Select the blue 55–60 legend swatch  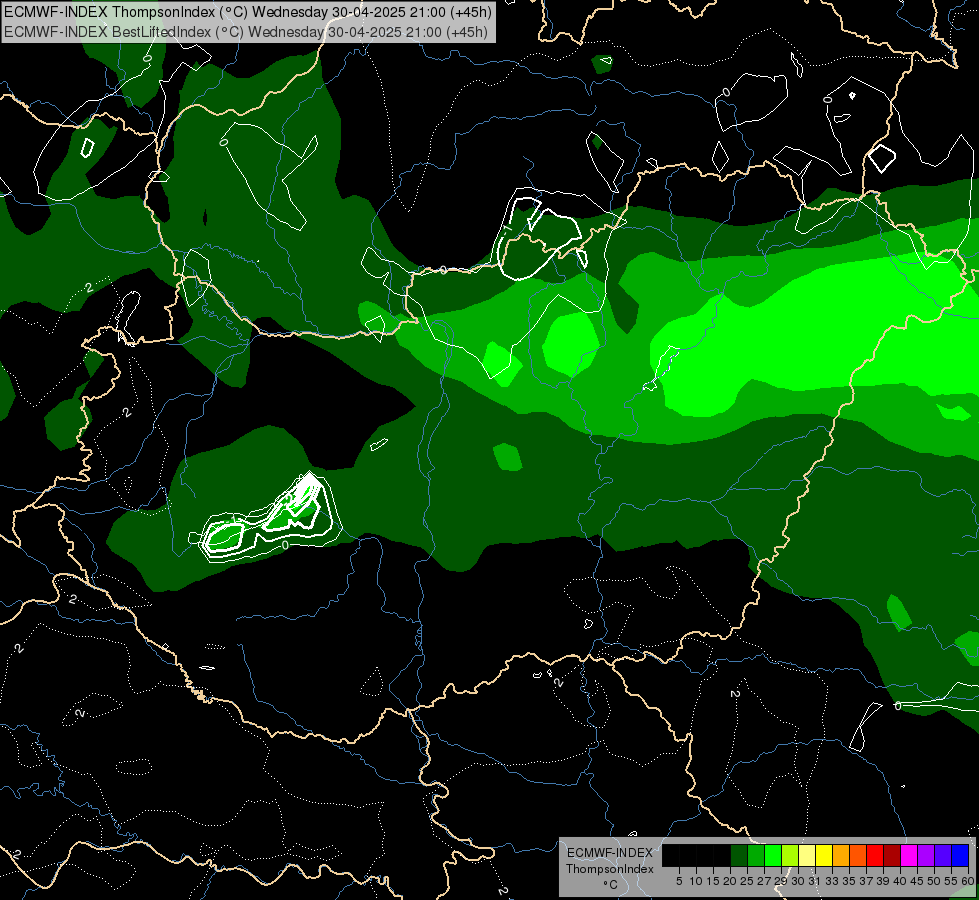click(960, 855)
